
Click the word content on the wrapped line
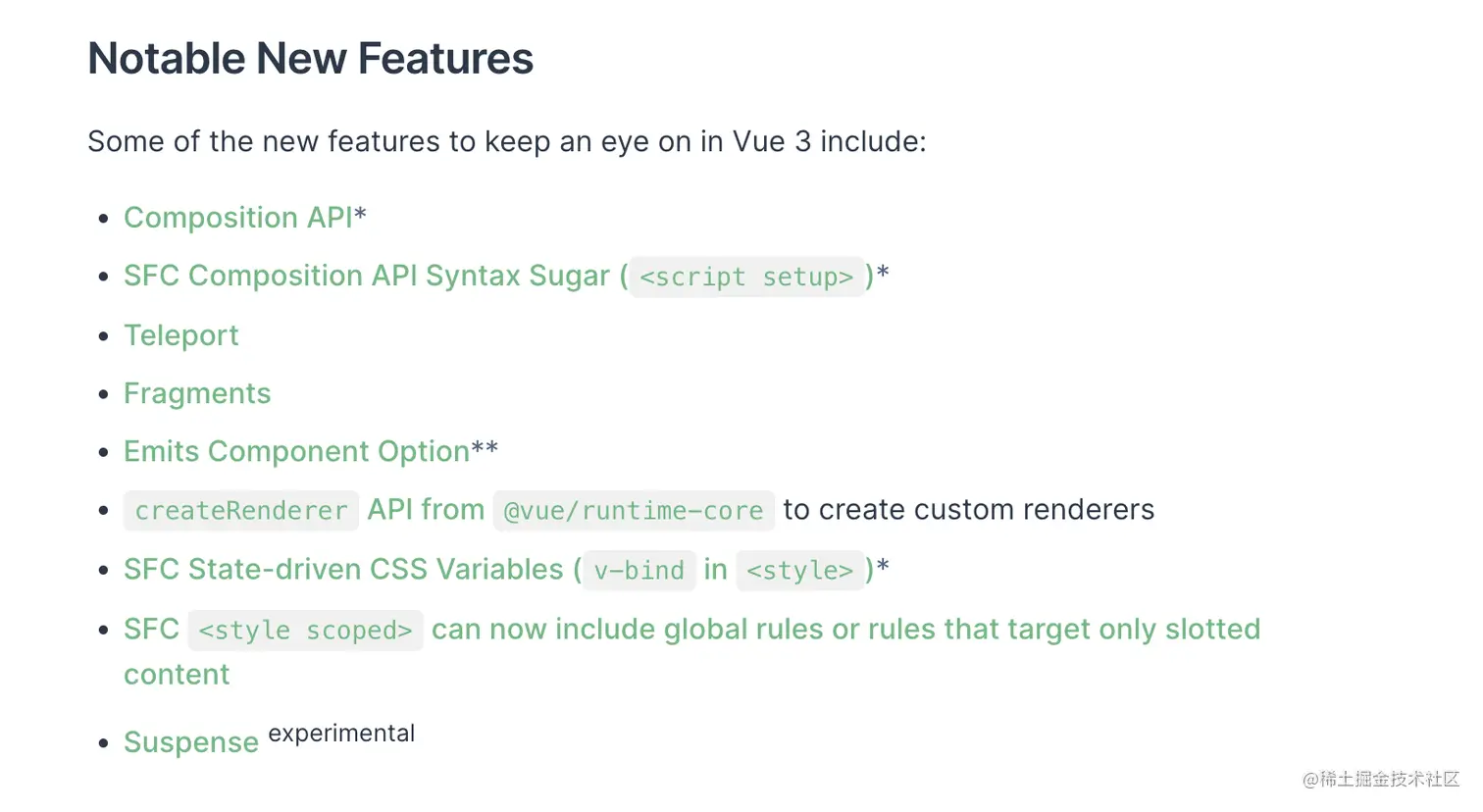tap(177, 675)
